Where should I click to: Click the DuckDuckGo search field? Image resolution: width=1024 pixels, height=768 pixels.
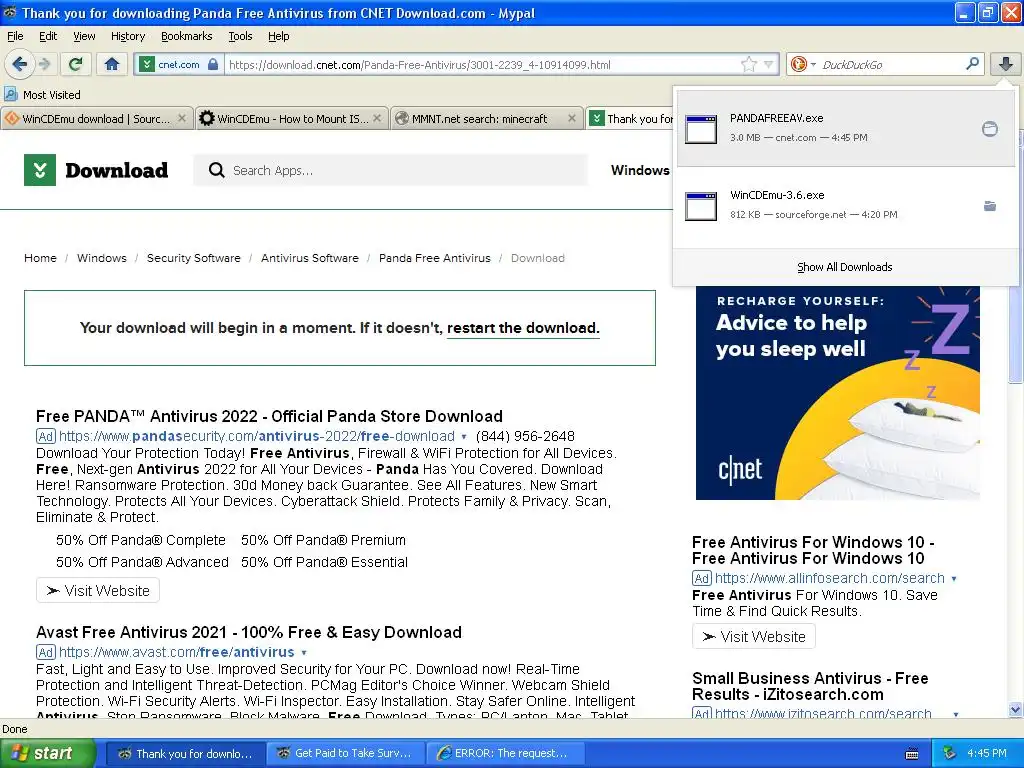891,65
